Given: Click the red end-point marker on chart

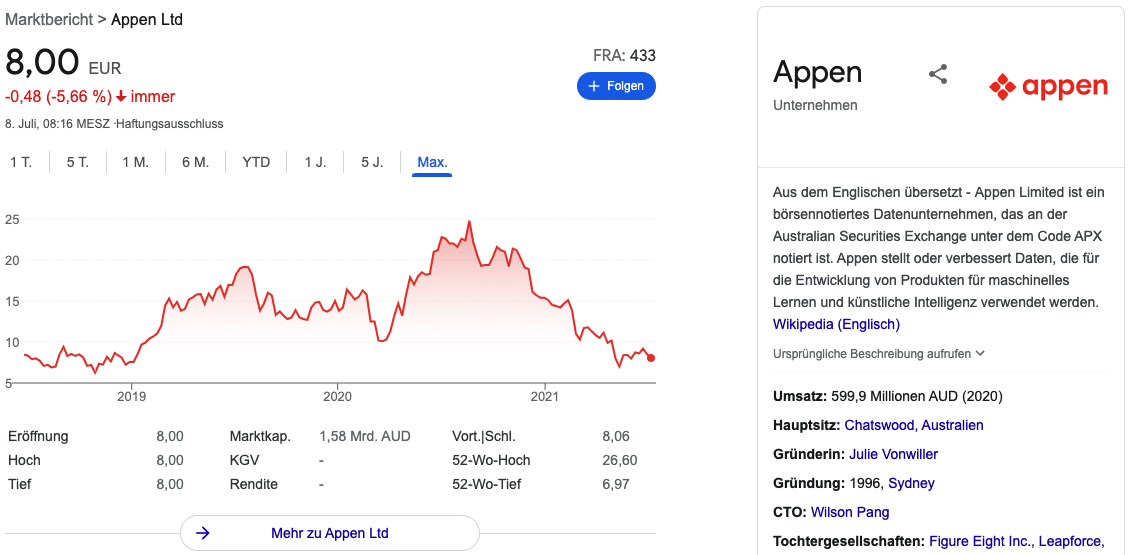Looking at the screenshot, I should pyautogui.click(x=651, y=358).
